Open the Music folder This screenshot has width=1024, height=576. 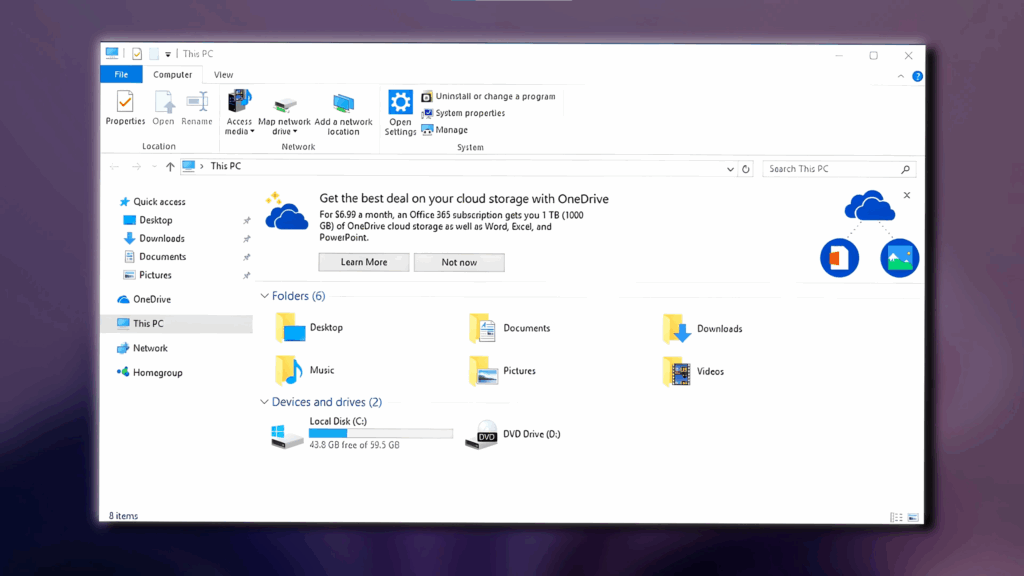coord(289,371)
